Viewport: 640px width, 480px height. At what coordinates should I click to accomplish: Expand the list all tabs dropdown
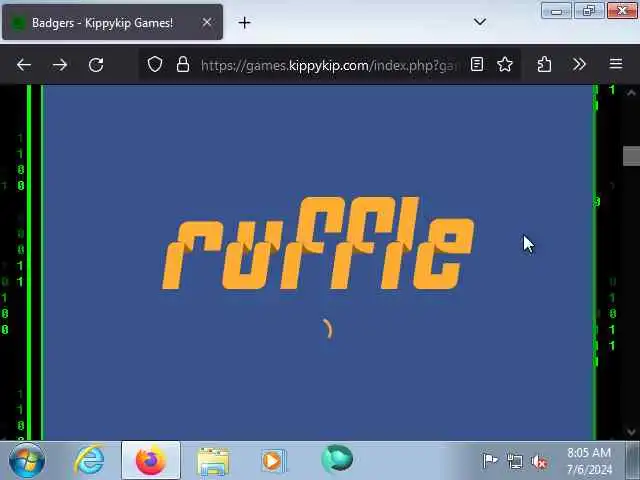(x=480, y=21)
